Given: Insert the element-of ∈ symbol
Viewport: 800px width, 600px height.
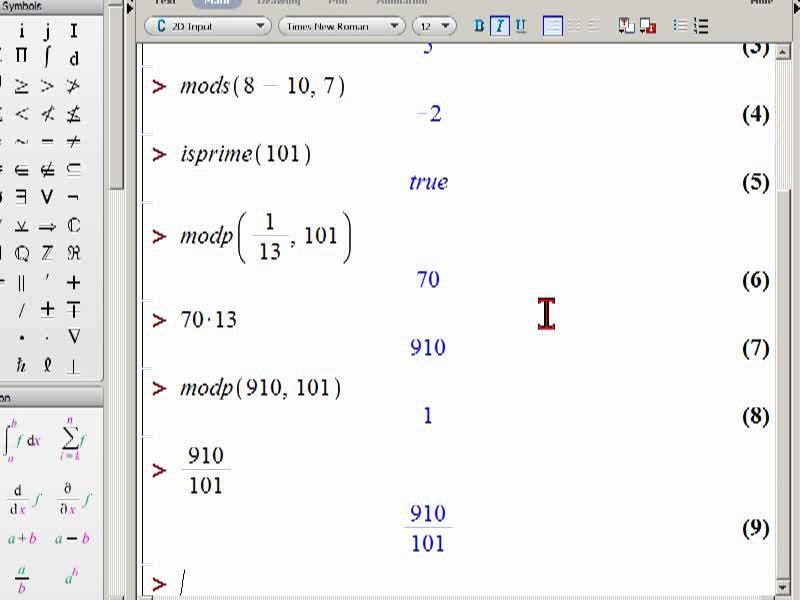Looking at the screenshot, I should [x=21, y=169].
